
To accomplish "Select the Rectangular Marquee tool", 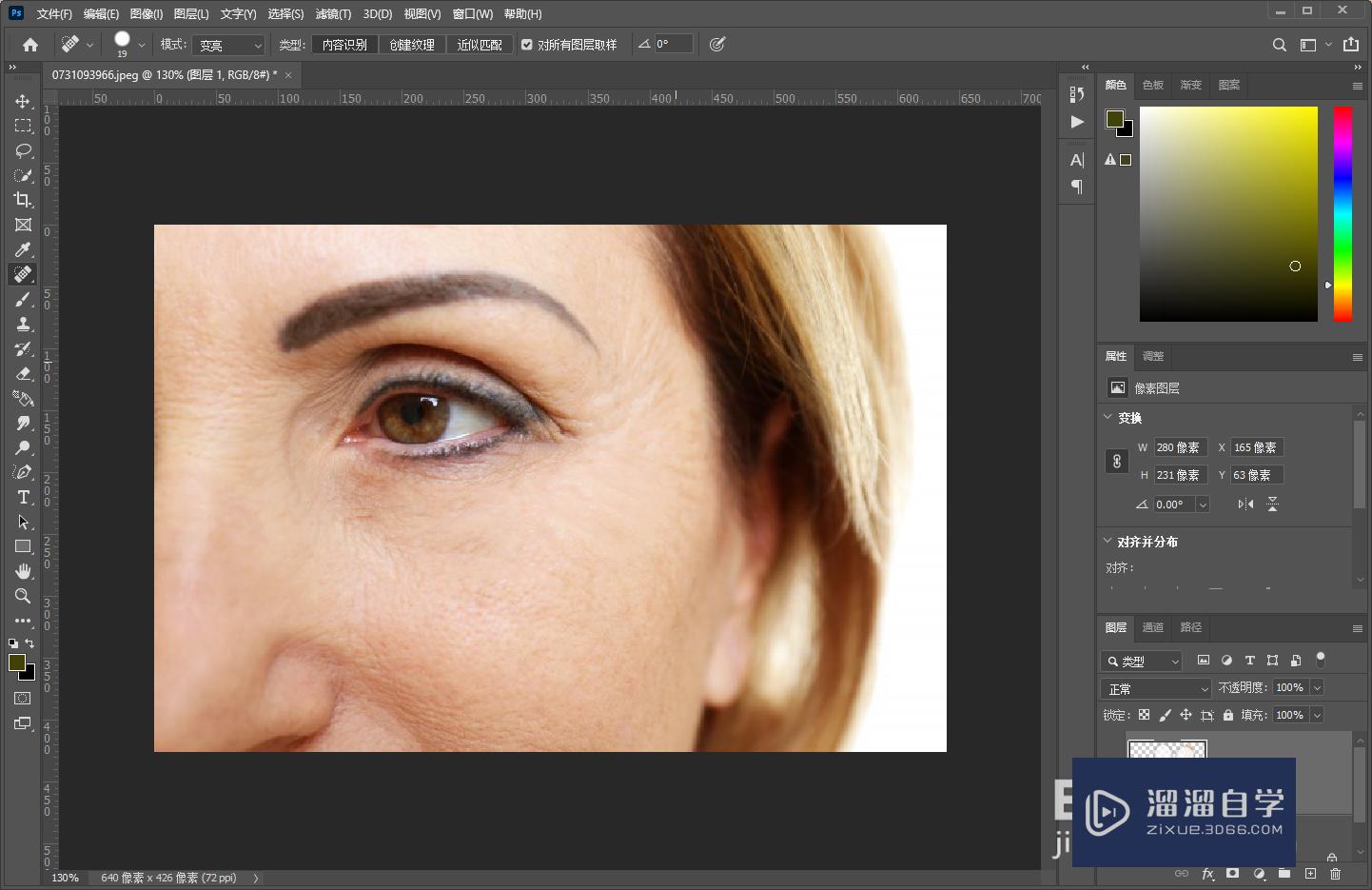I will [x=23, y=126].
